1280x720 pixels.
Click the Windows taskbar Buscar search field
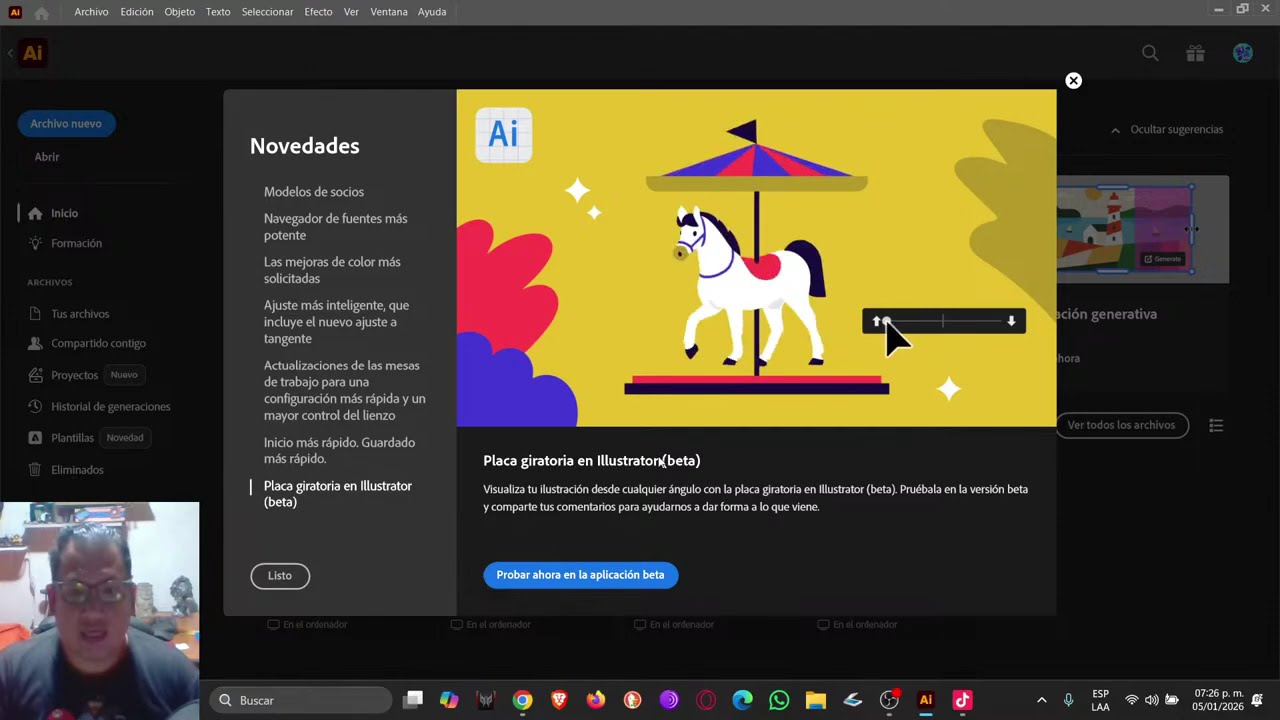click(301, 700)
